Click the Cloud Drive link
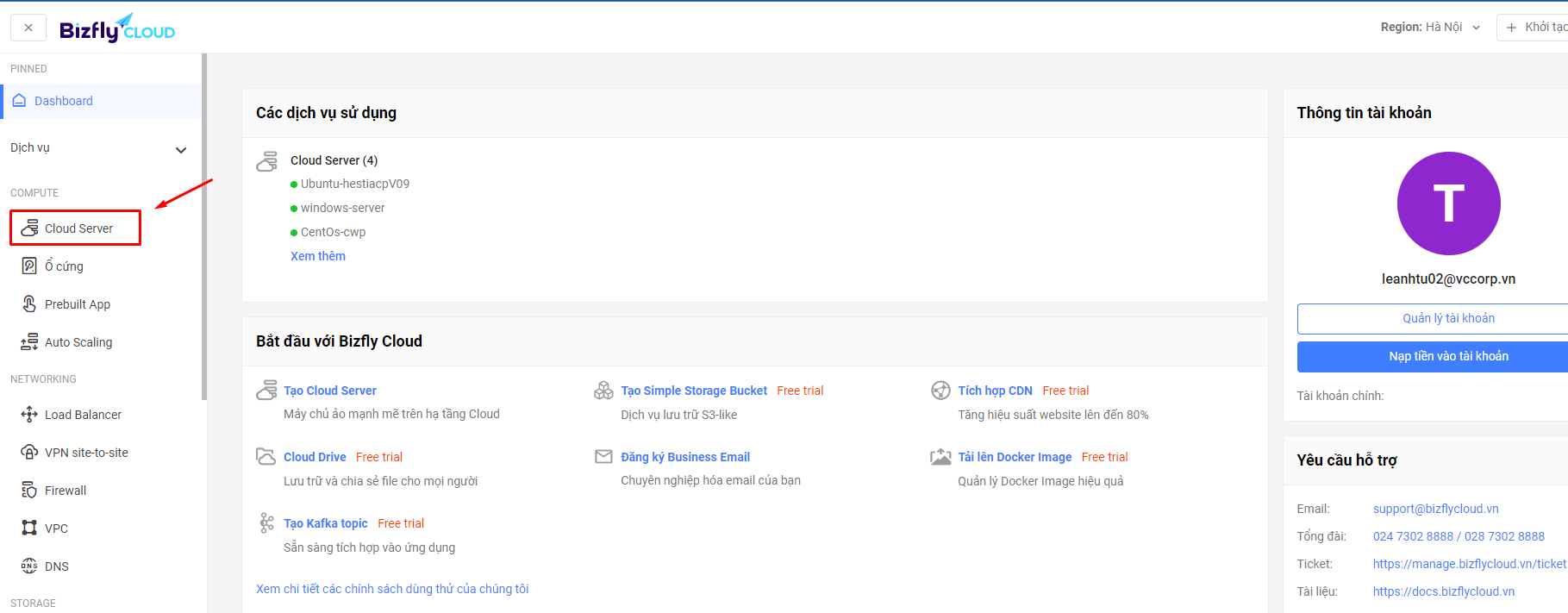The height and width of the screenshot is (613, 1568). click(x=315, y=457)
